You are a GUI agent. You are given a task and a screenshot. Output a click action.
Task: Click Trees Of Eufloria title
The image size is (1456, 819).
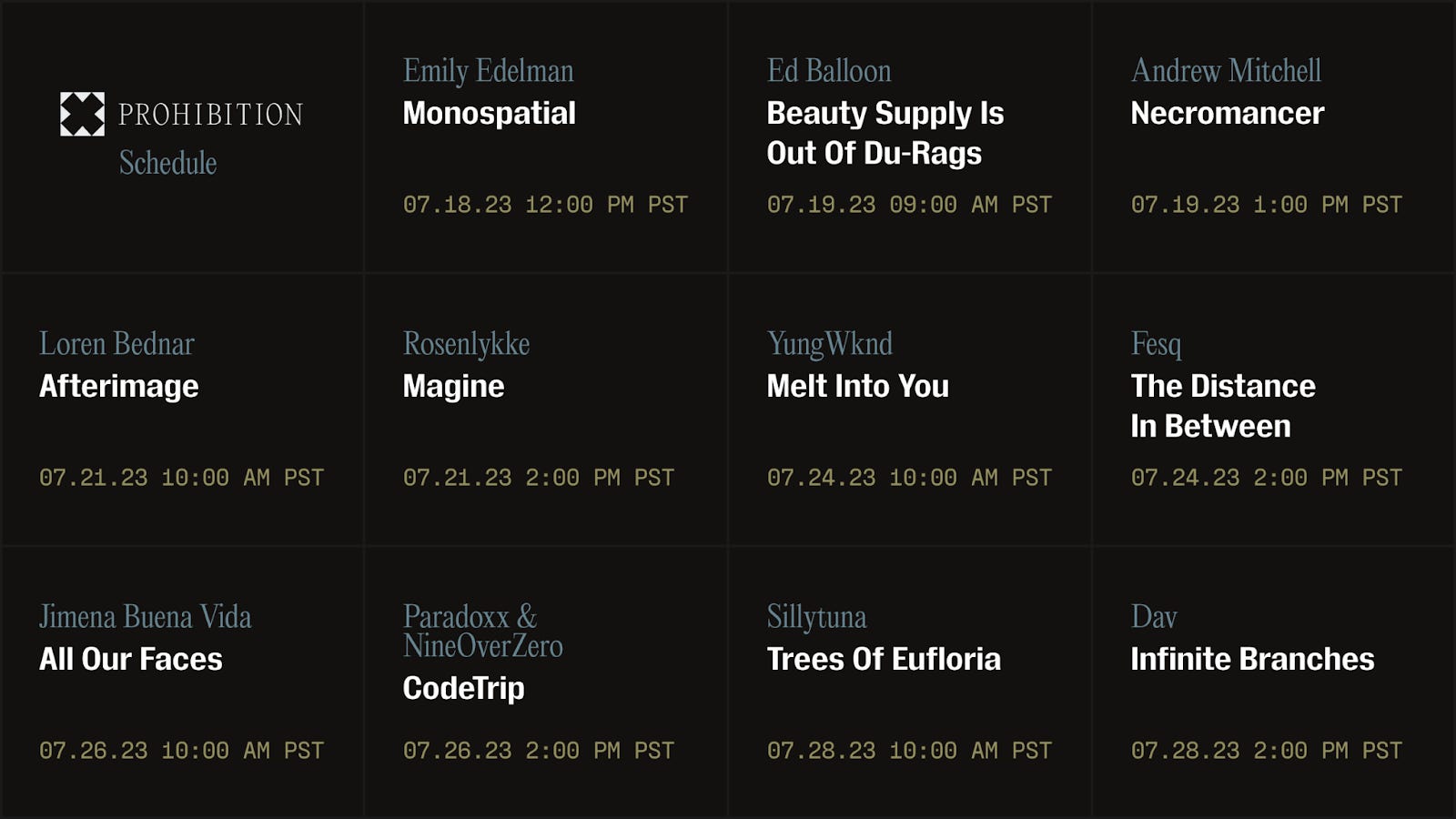click(x=883, y=660)
